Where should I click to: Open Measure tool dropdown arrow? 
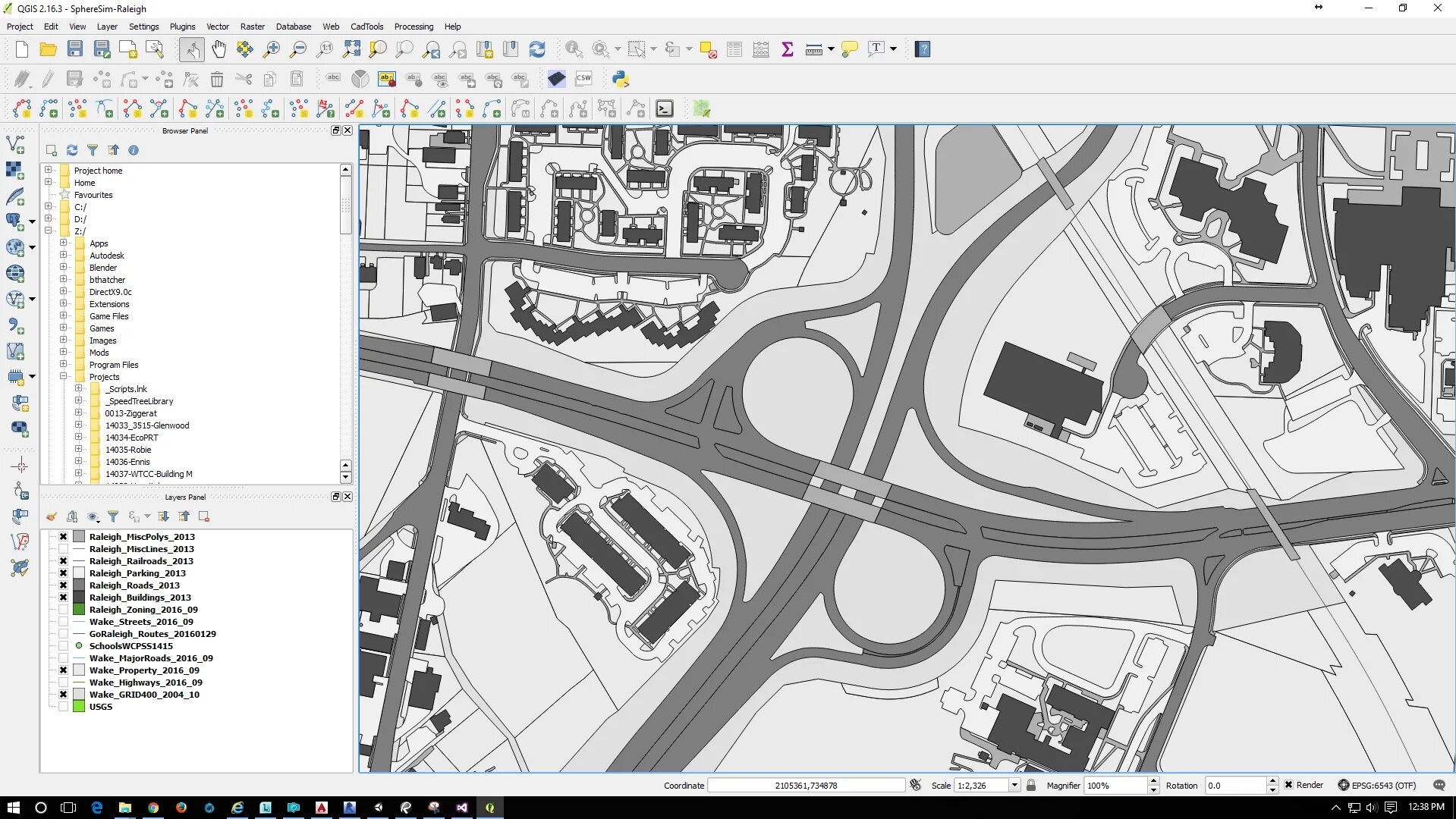click(831, 49)
